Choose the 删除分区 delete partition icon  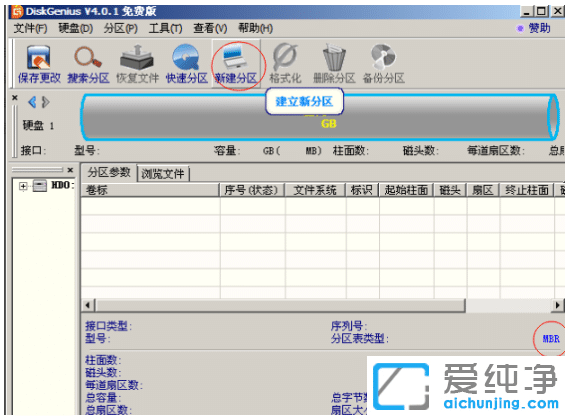334,64
